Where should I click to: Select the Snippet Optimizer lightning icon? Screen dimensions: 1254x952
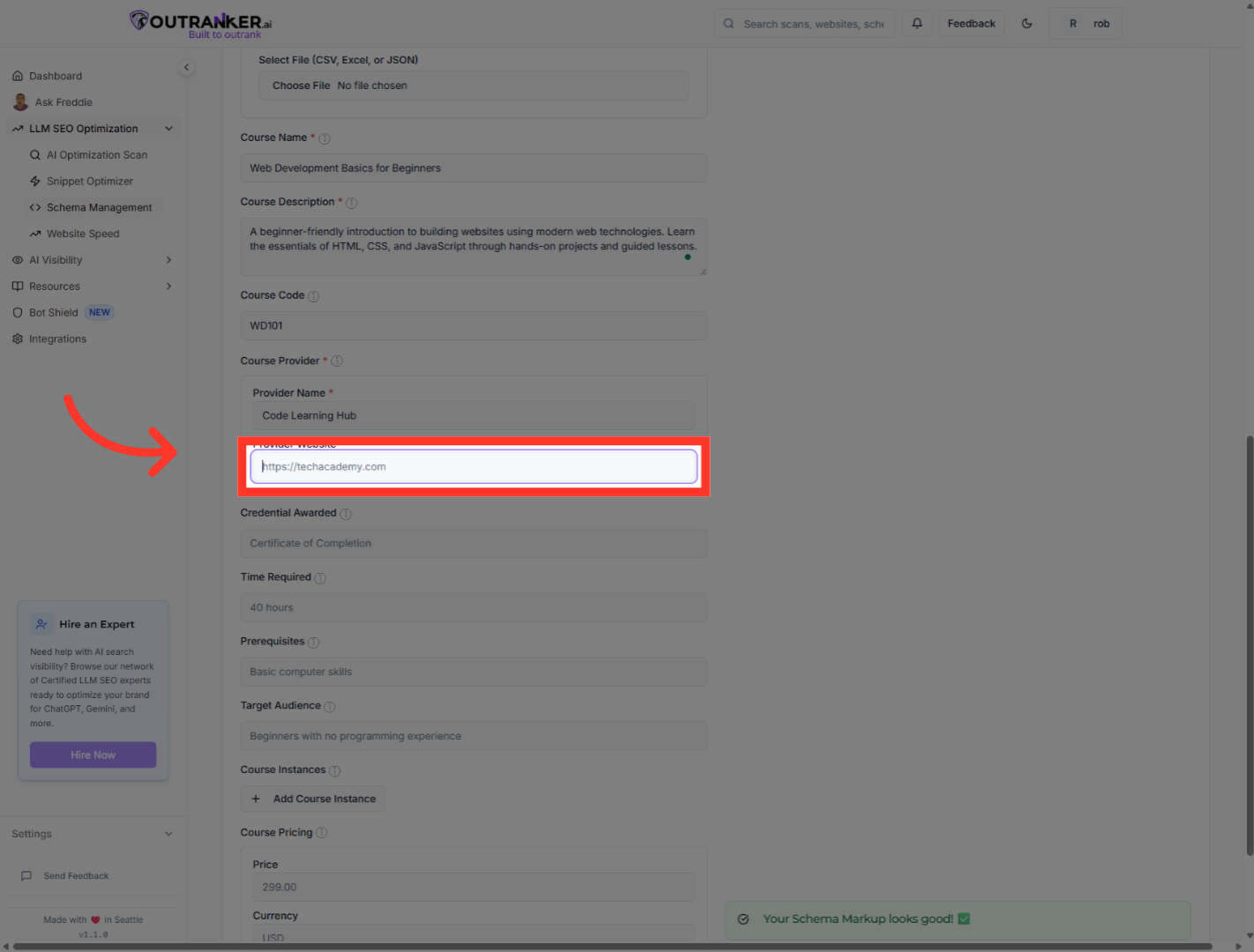(35, 181)
